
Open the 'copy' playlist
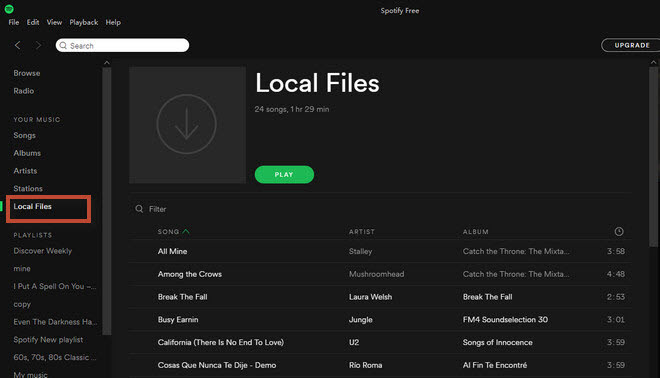(22, 304)
